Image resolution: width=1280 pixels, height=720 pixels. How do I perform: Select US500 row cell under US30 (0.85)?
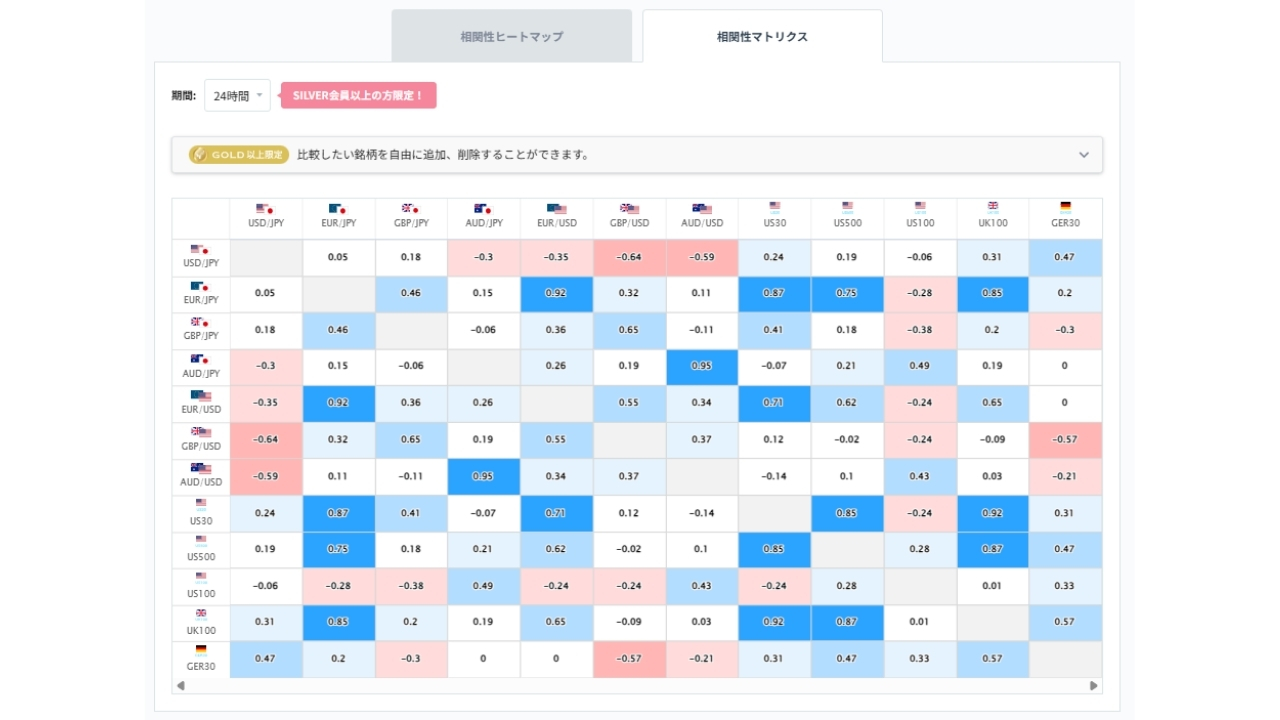point(774,548)
